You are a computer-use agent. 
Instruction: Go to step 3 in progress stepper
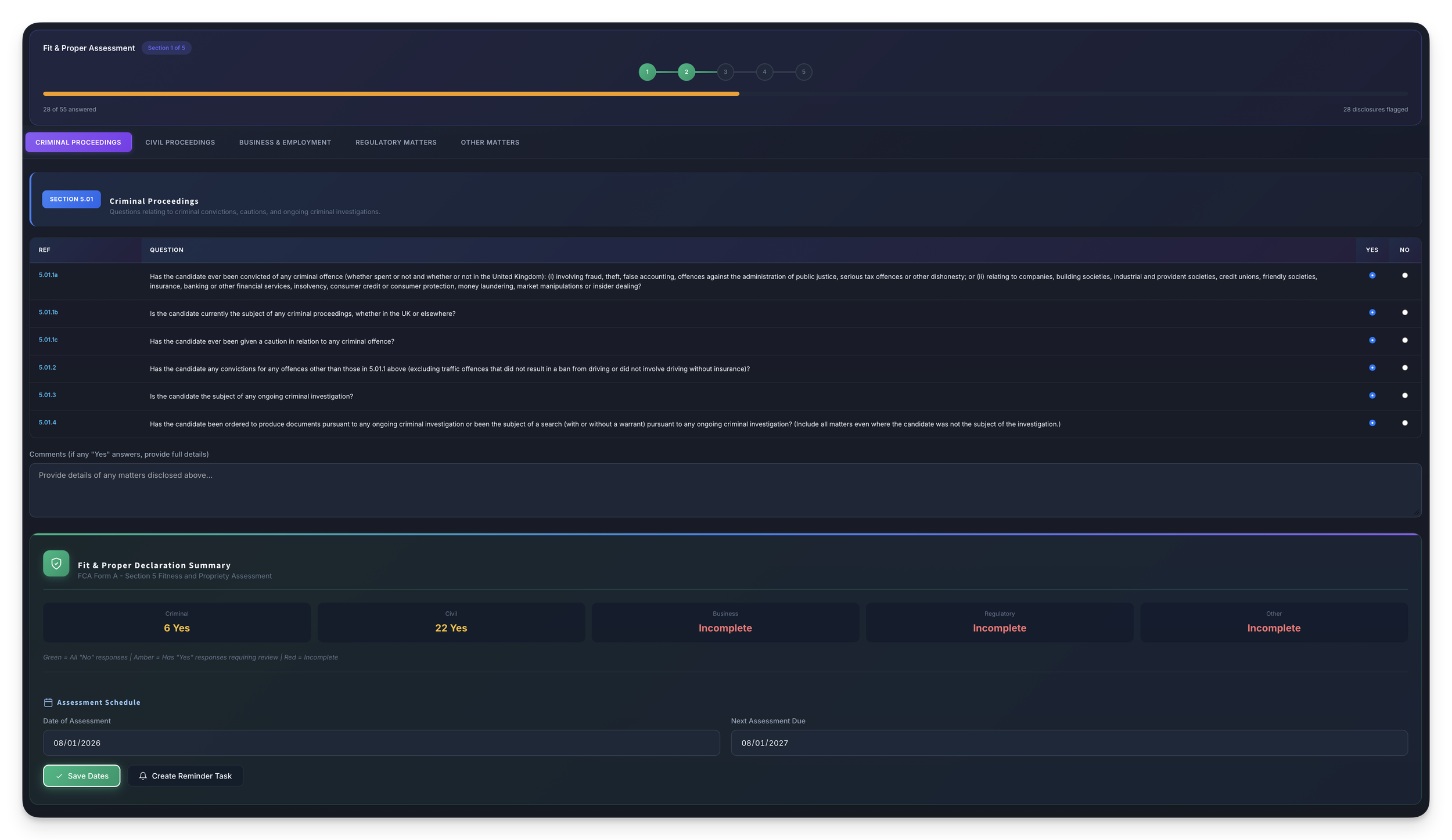tap(725, 72)
